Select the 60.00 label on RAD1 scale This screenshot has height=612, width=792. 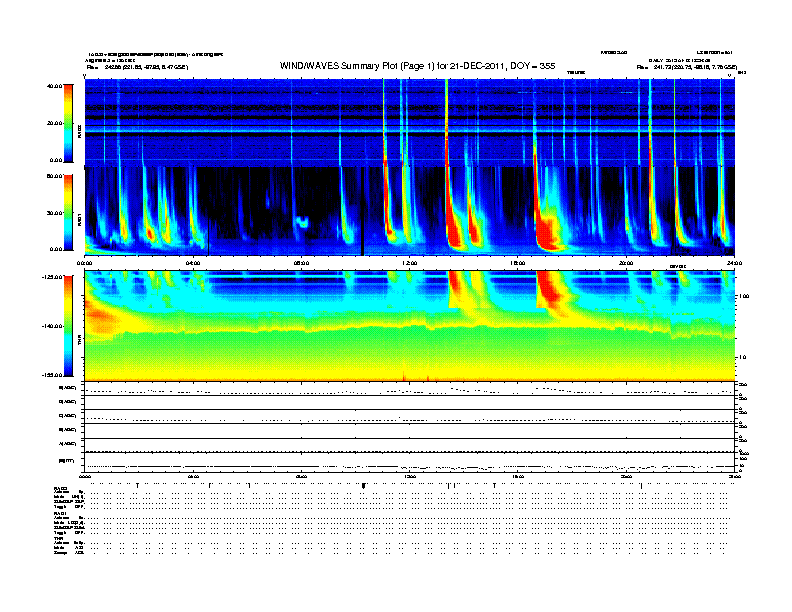coord(55,176)
